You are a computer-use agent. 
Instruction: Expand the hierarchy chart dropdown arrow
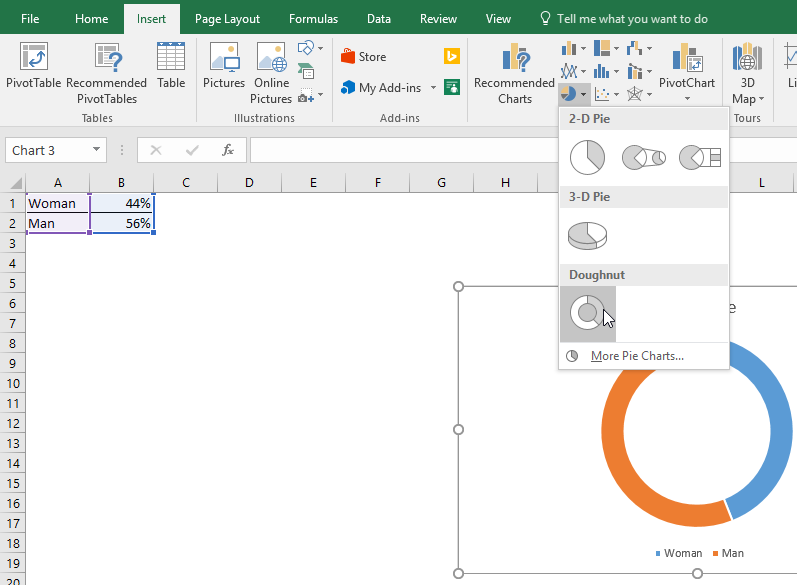(616, 49)
